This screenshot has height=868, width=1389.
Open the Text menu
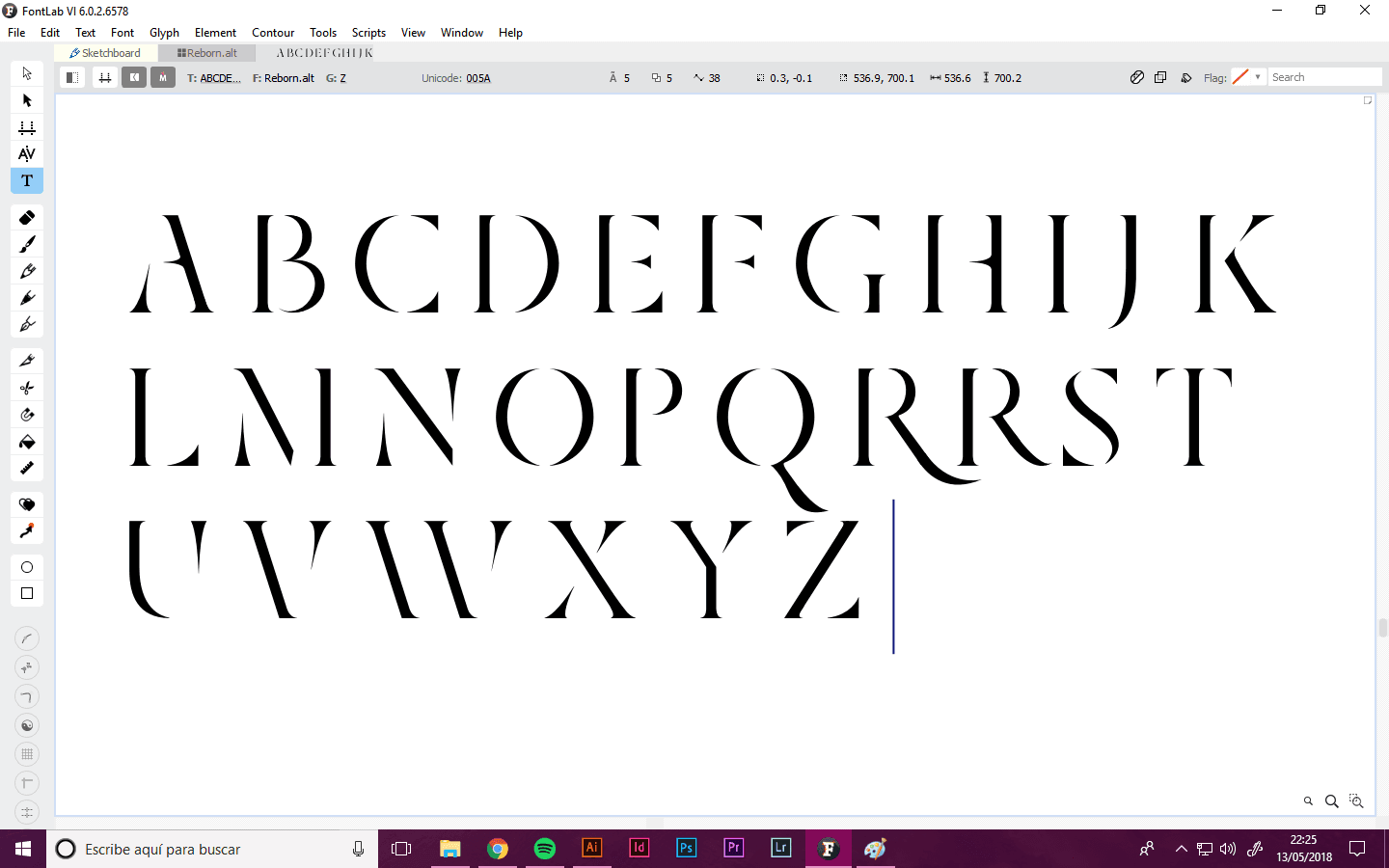point(86,32)
